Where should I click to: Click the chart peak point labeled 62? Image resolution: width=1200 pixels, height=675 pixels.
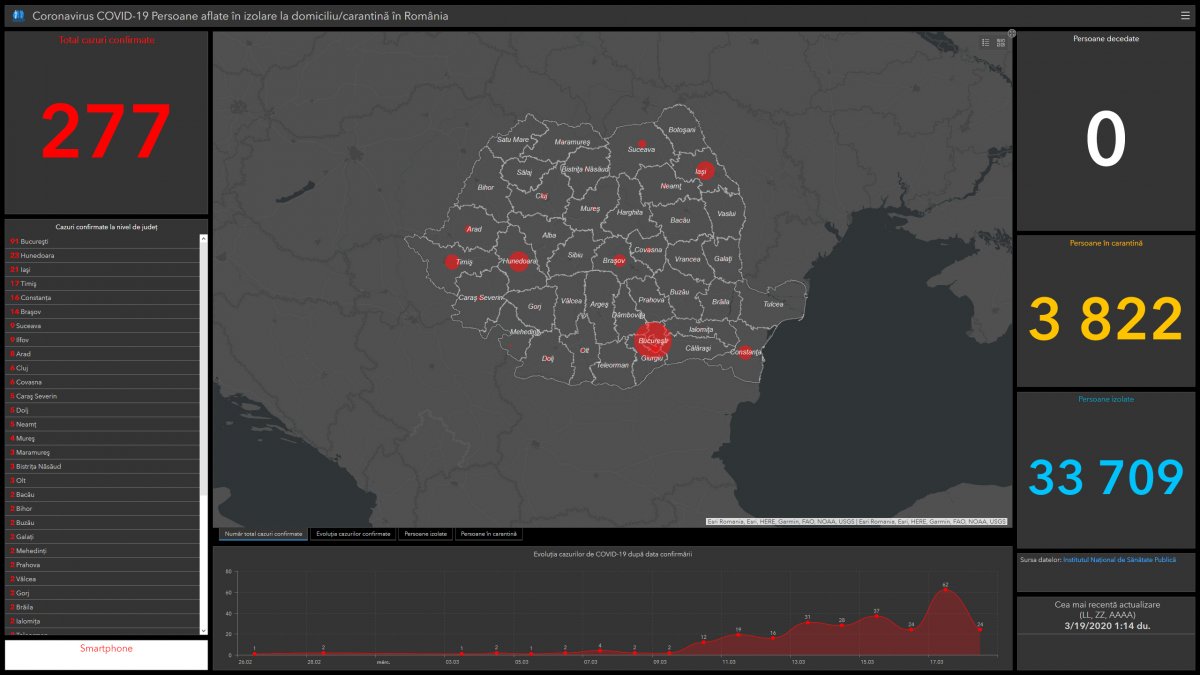coord(945,590)
